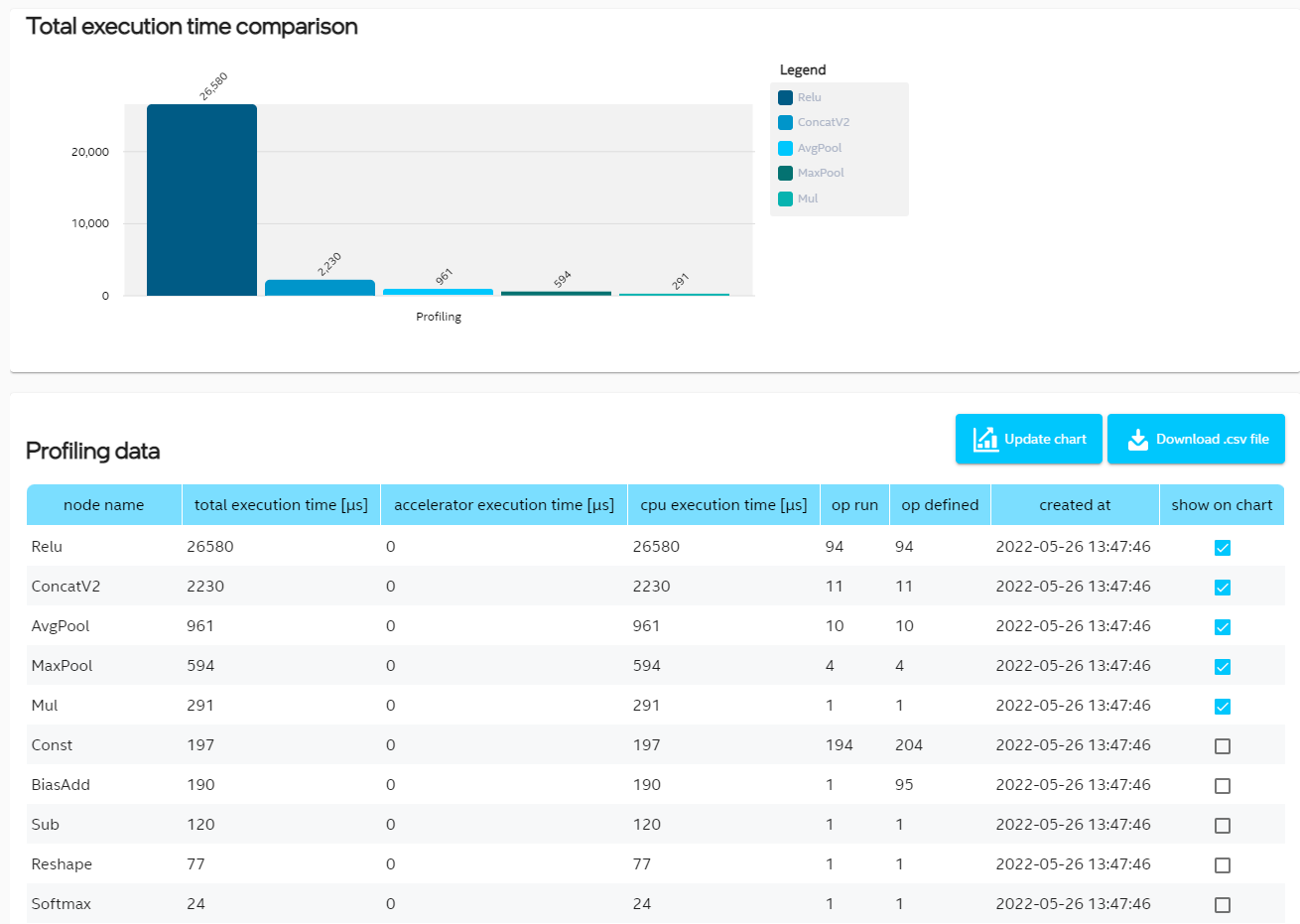Sort by node name column header

[104, 504]
